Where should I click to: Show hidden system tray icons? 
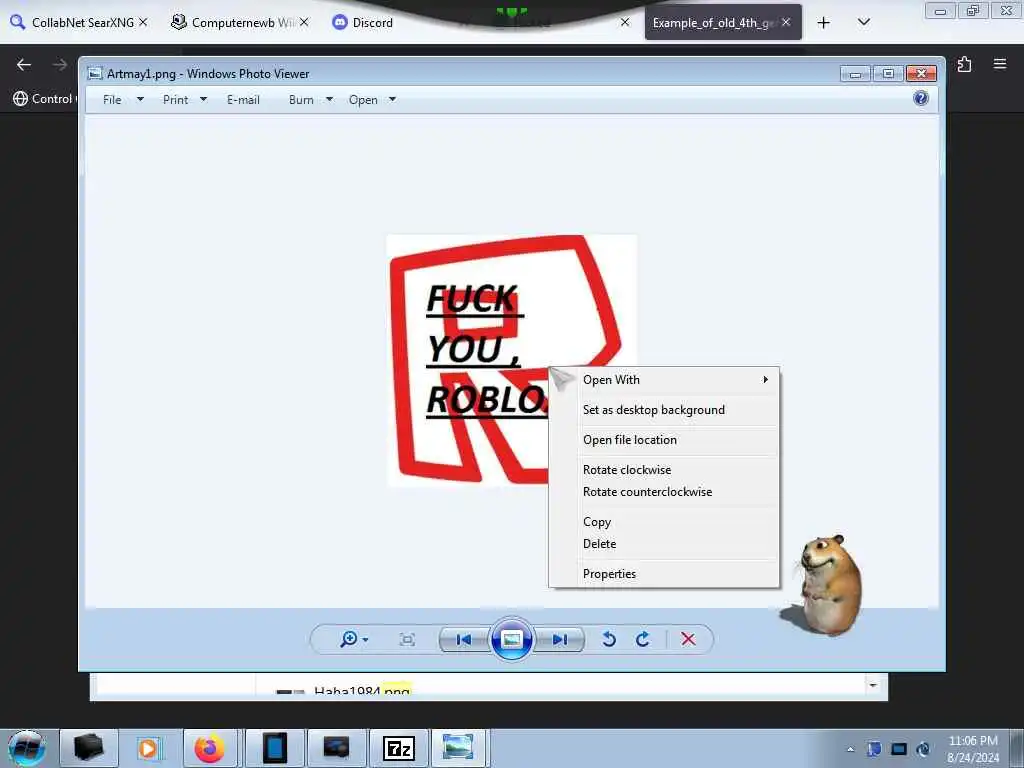coord(850,749)
